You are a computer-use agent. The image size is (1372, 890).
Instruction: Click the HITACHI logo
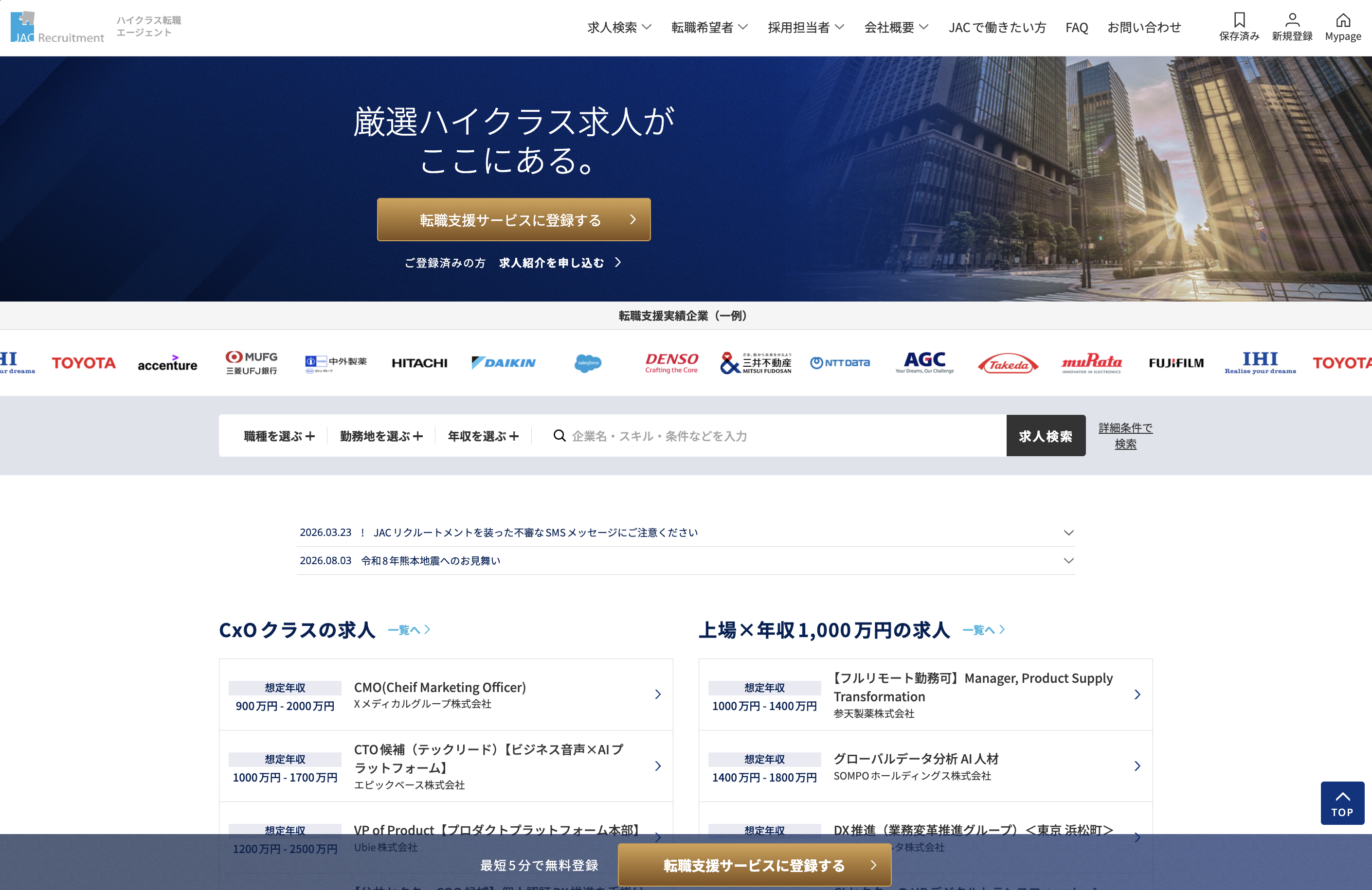point(419,363)
